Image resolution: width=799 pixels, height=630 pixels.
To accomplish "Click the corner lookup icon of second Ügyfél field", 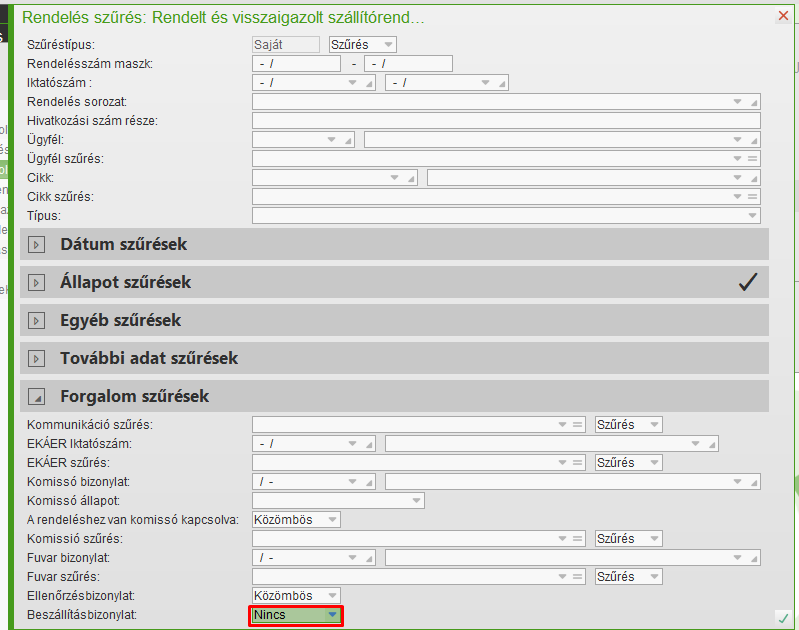I will coord(754,140).
